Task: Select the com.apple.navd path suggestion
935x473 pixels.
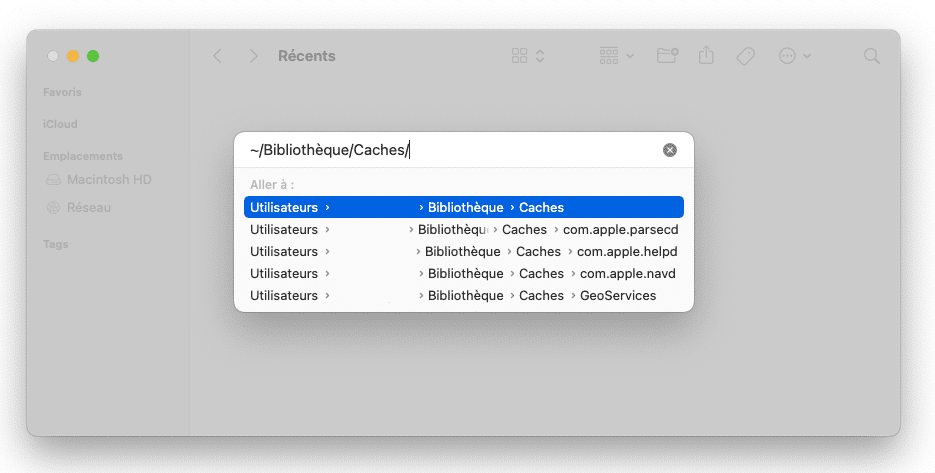Action: pyautogui.click(x=463, y=274)
